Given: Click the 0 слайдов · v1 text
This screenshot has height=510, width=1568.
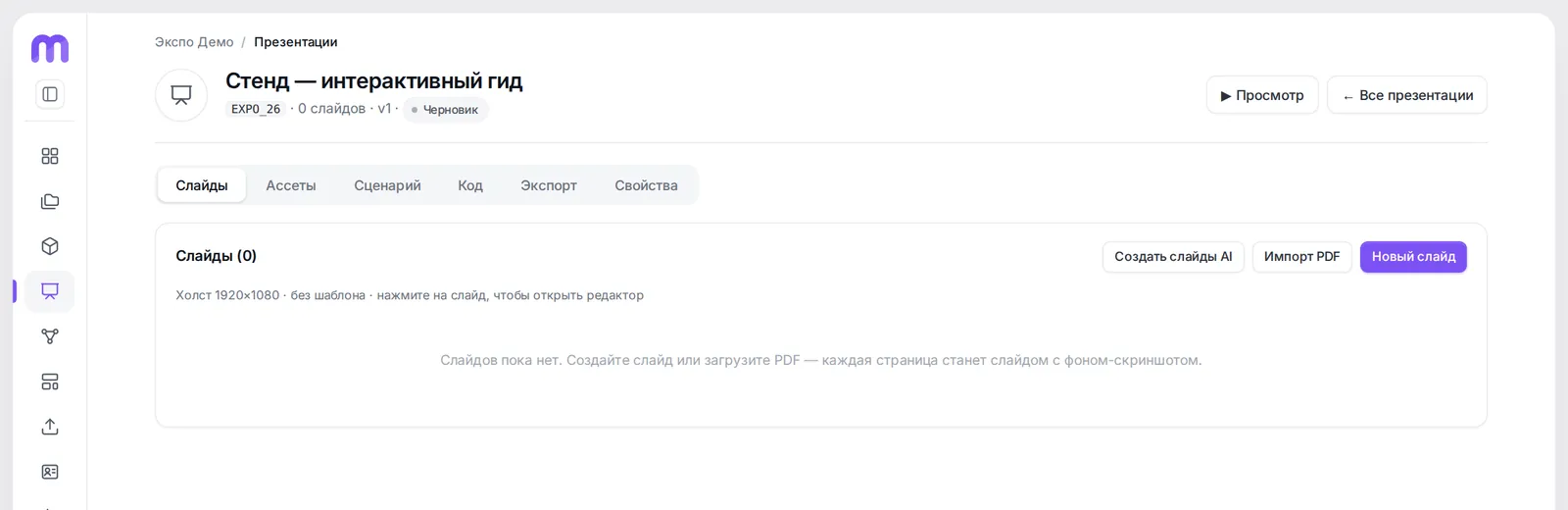Looking at the screenshot, I should 344,109.
